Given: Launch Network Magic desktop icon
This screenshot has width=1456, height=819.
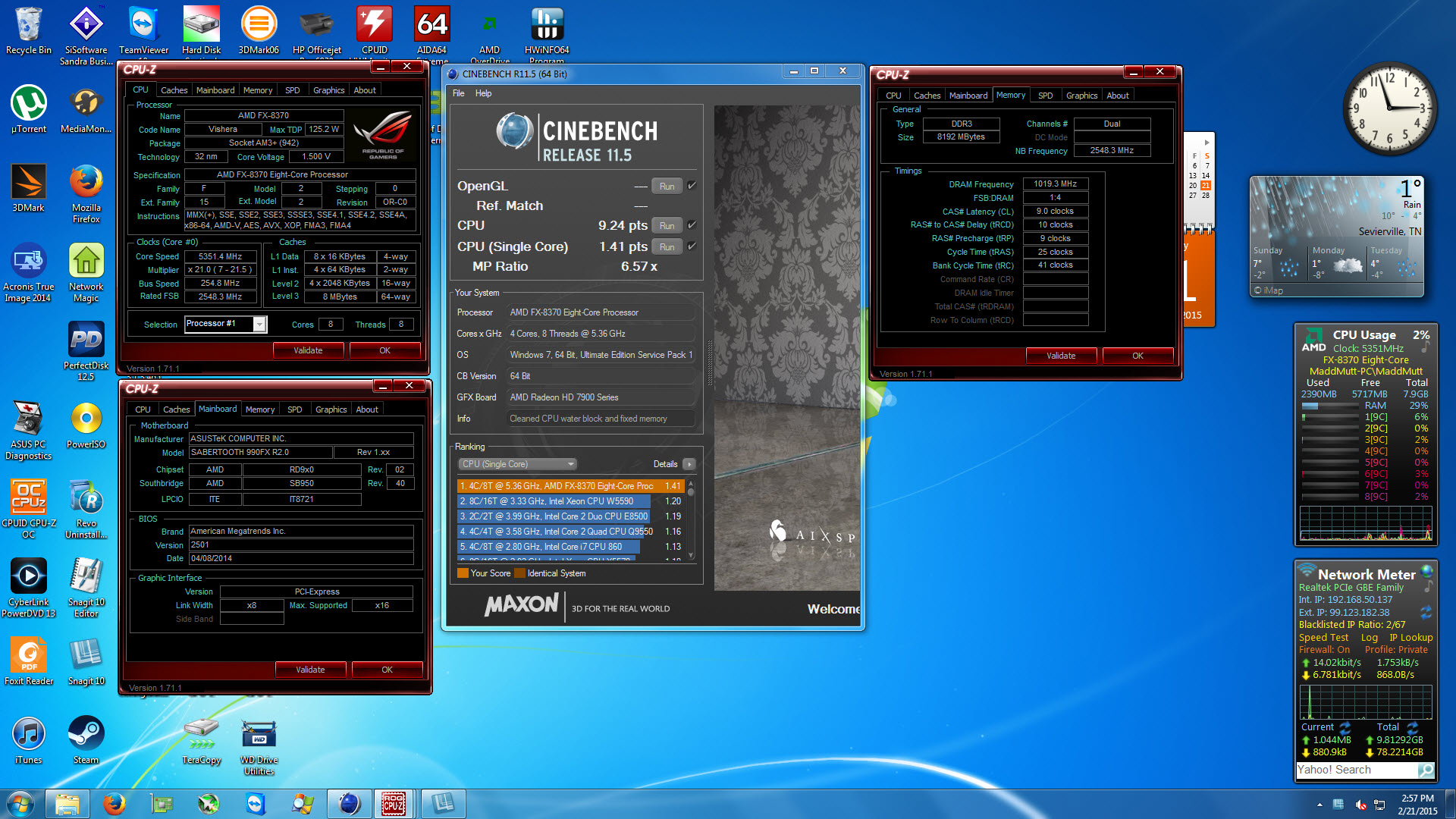Looking at the screenshot, I should (86, 272).
